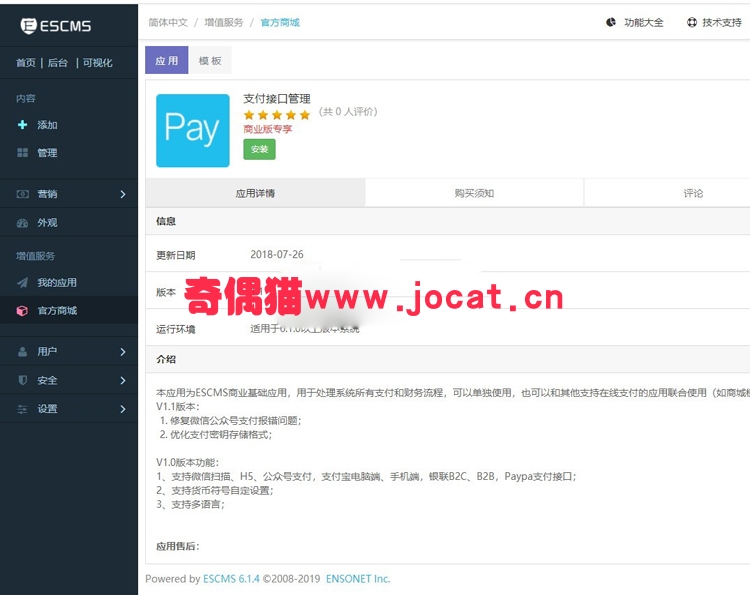The width and height of the screenshot is (750, 595).
Task: Click the pink cube icon for 官方商城
Action: (22, 310)
